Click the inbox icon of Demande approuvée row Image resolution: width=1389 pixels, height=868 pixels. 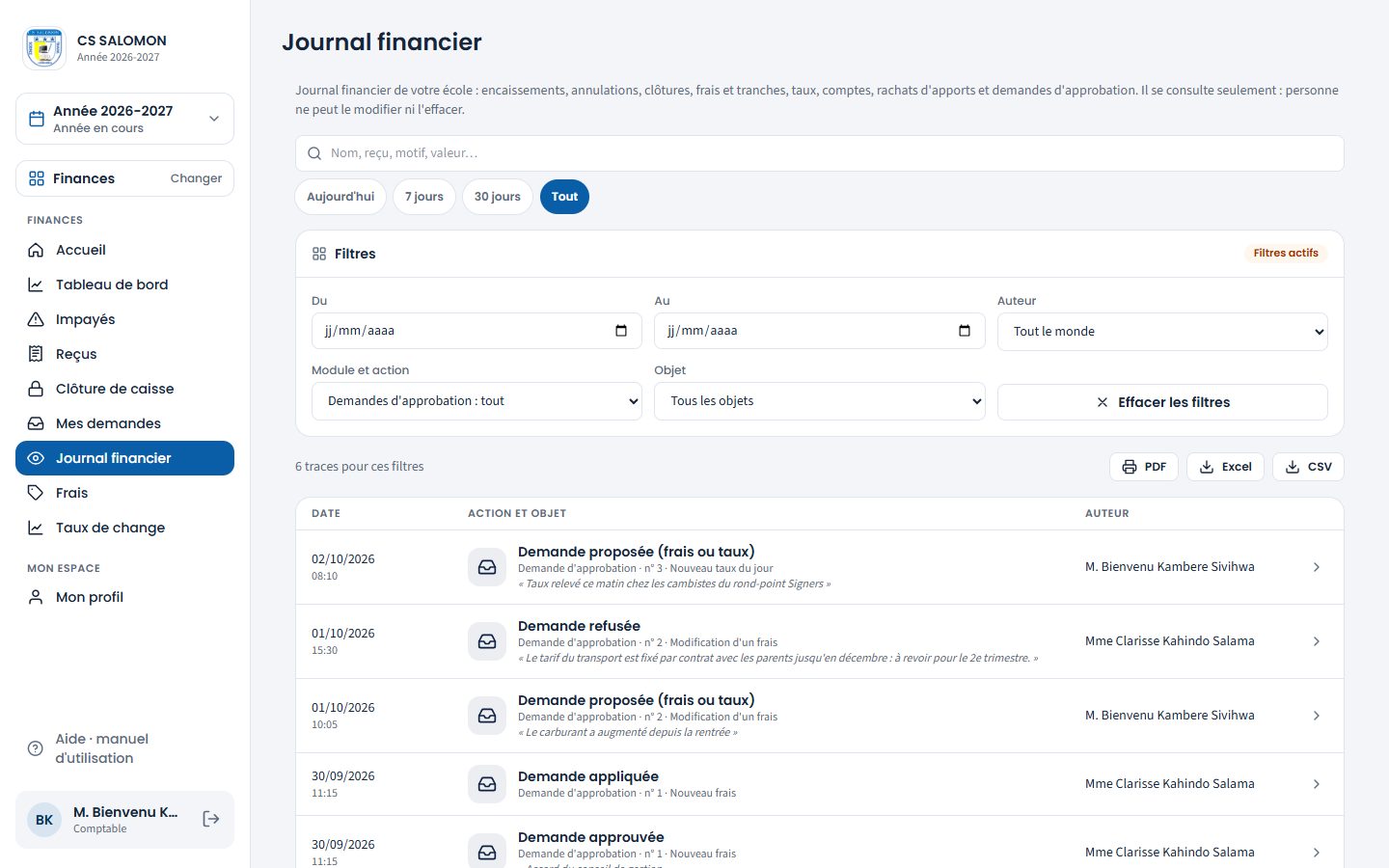tap(487, 853)
